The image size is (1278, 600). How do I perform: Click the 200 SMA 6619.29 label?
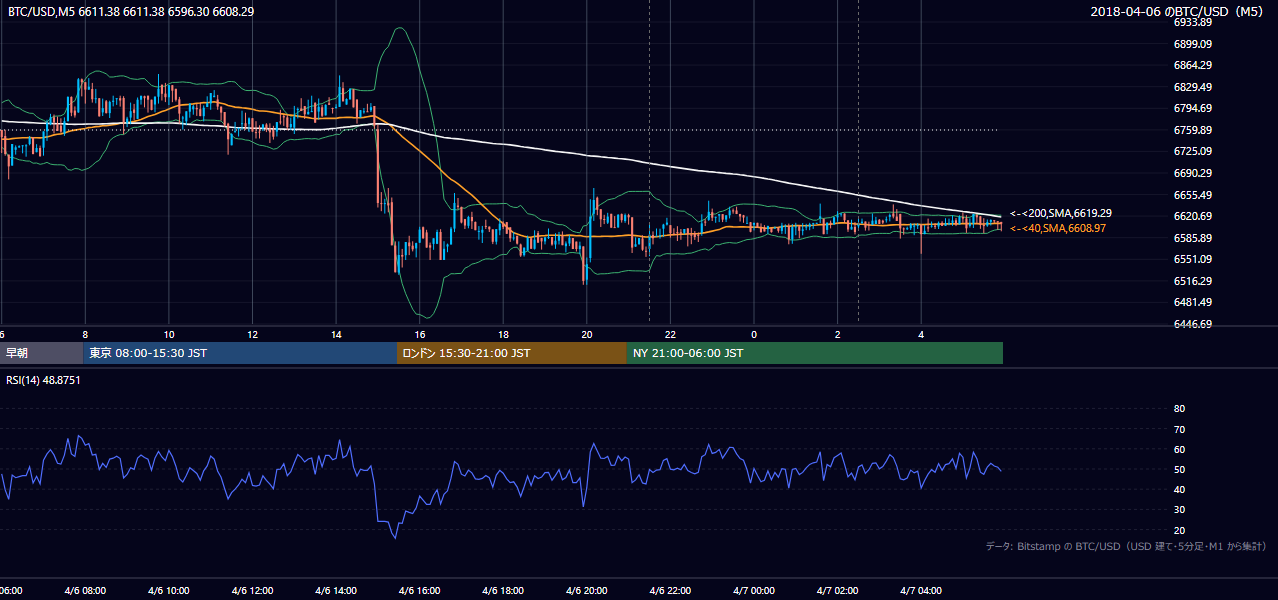[x=1061, y=213]
